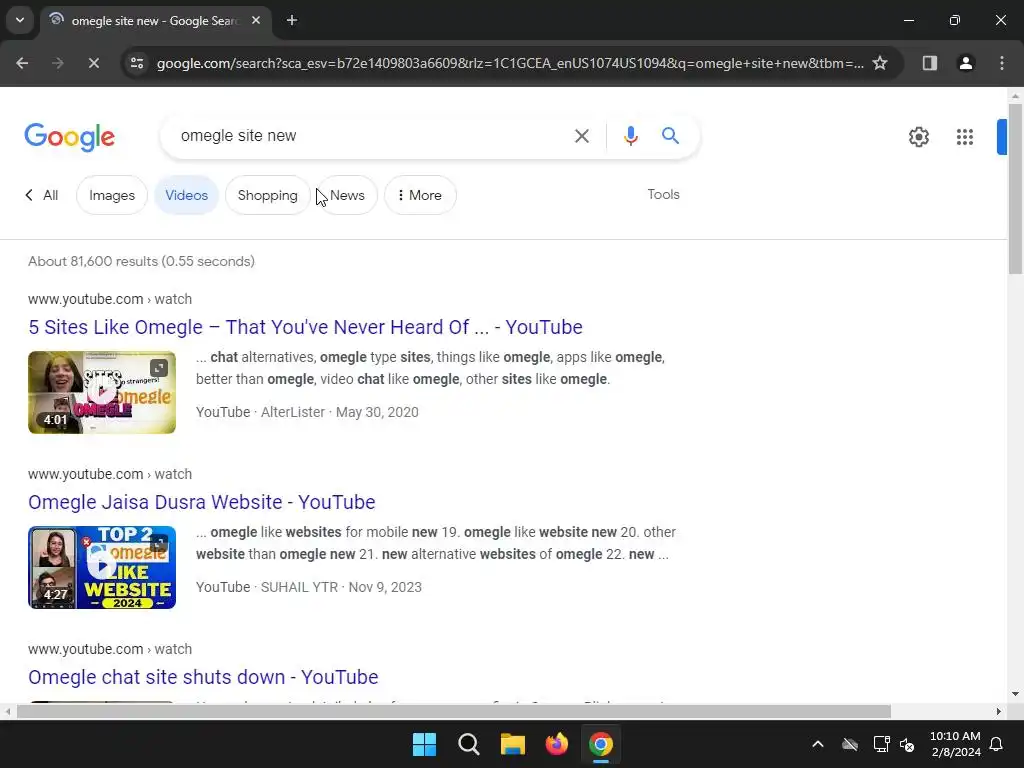Toggle the Chrome side panel
The width and height of the screenshot is (1024, 768).
coord(929,63)
